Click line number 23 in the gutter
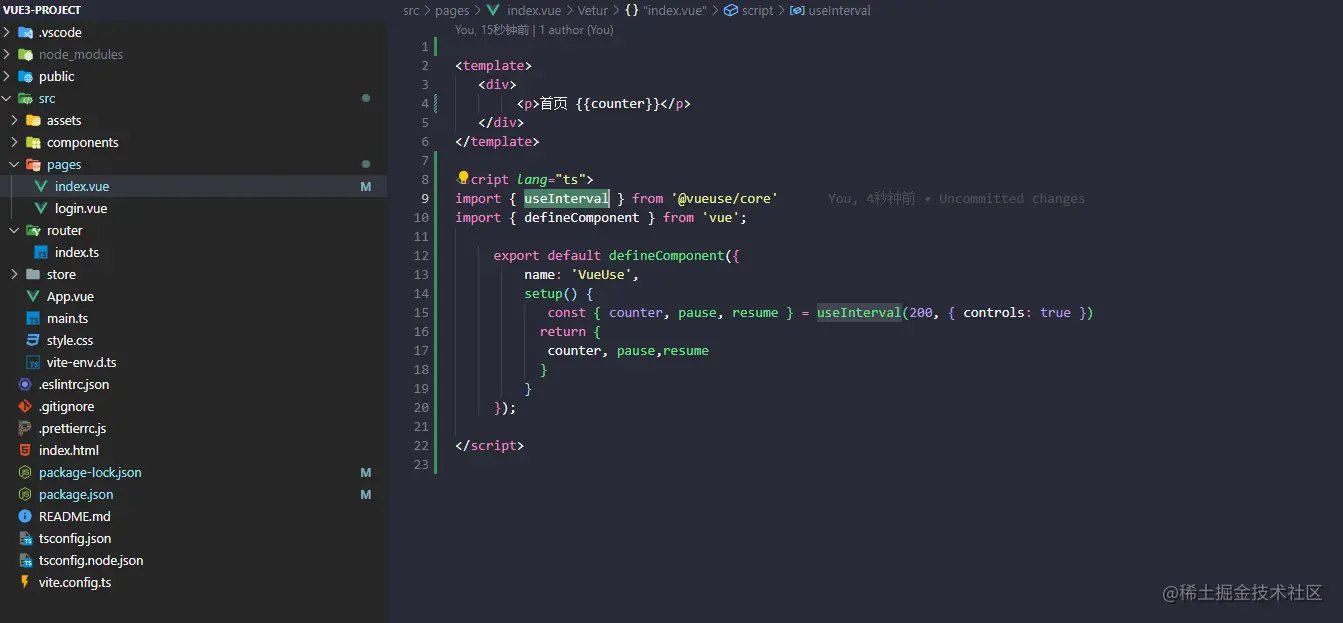This screenshot has width=1343, height=623. pos(420,465)
